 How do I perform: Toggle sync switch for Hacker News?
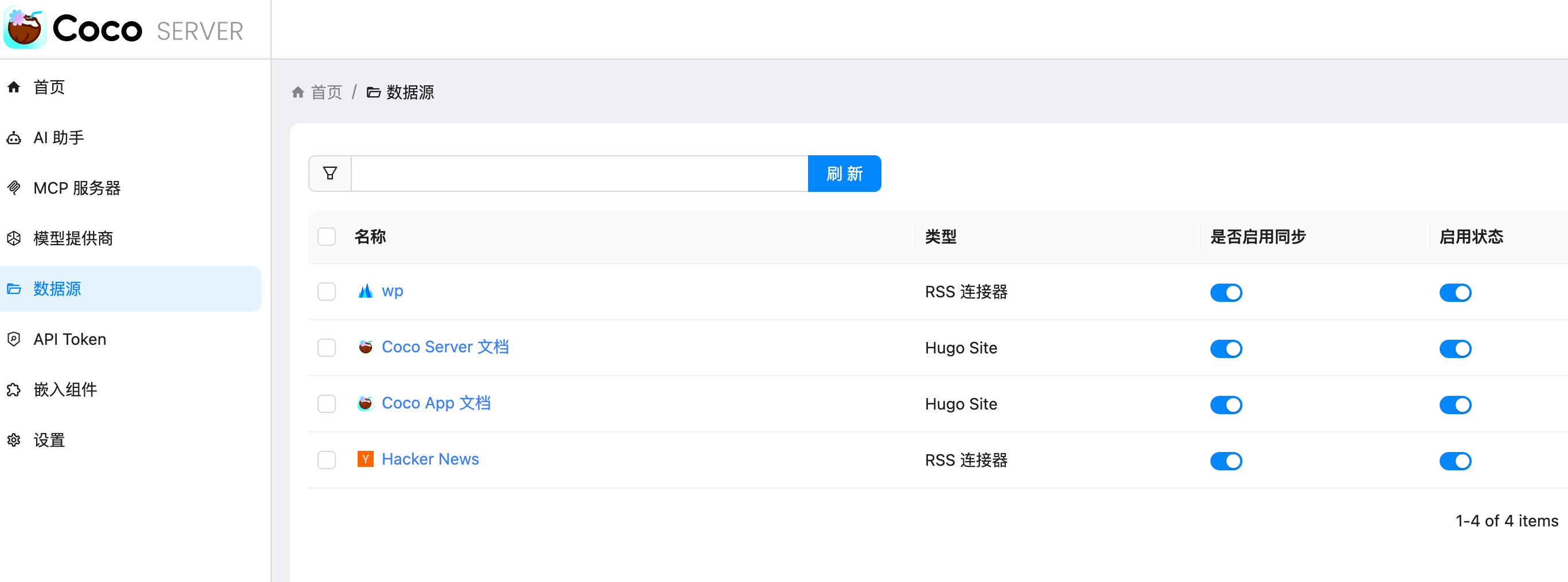click(x=1226, y=461)
